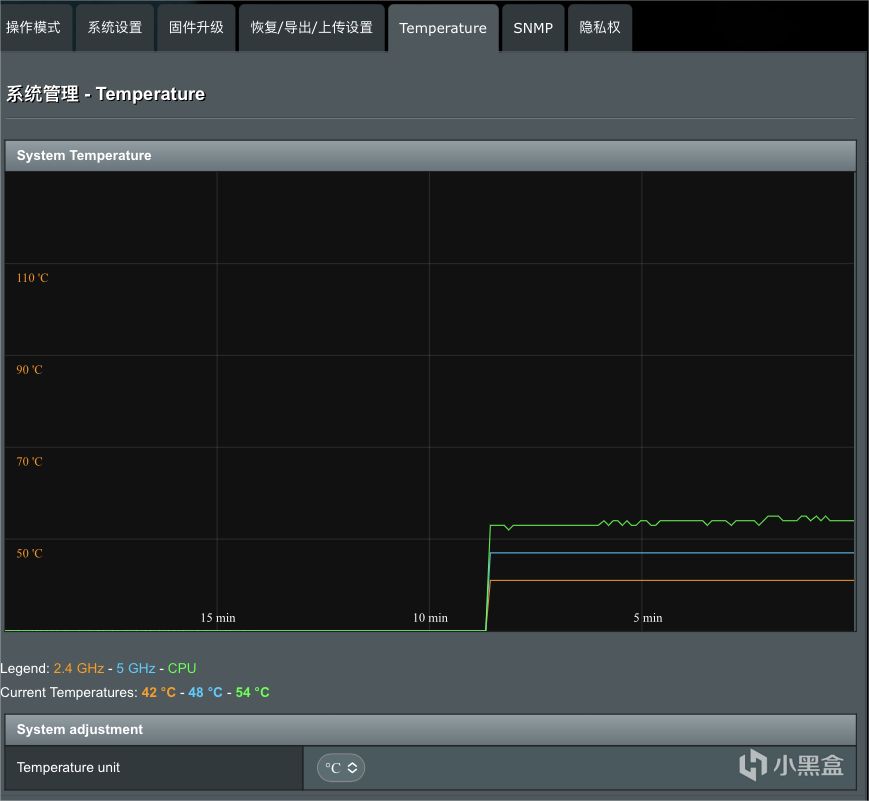
Task: Click the Temperature unit label
Action: 68,767
